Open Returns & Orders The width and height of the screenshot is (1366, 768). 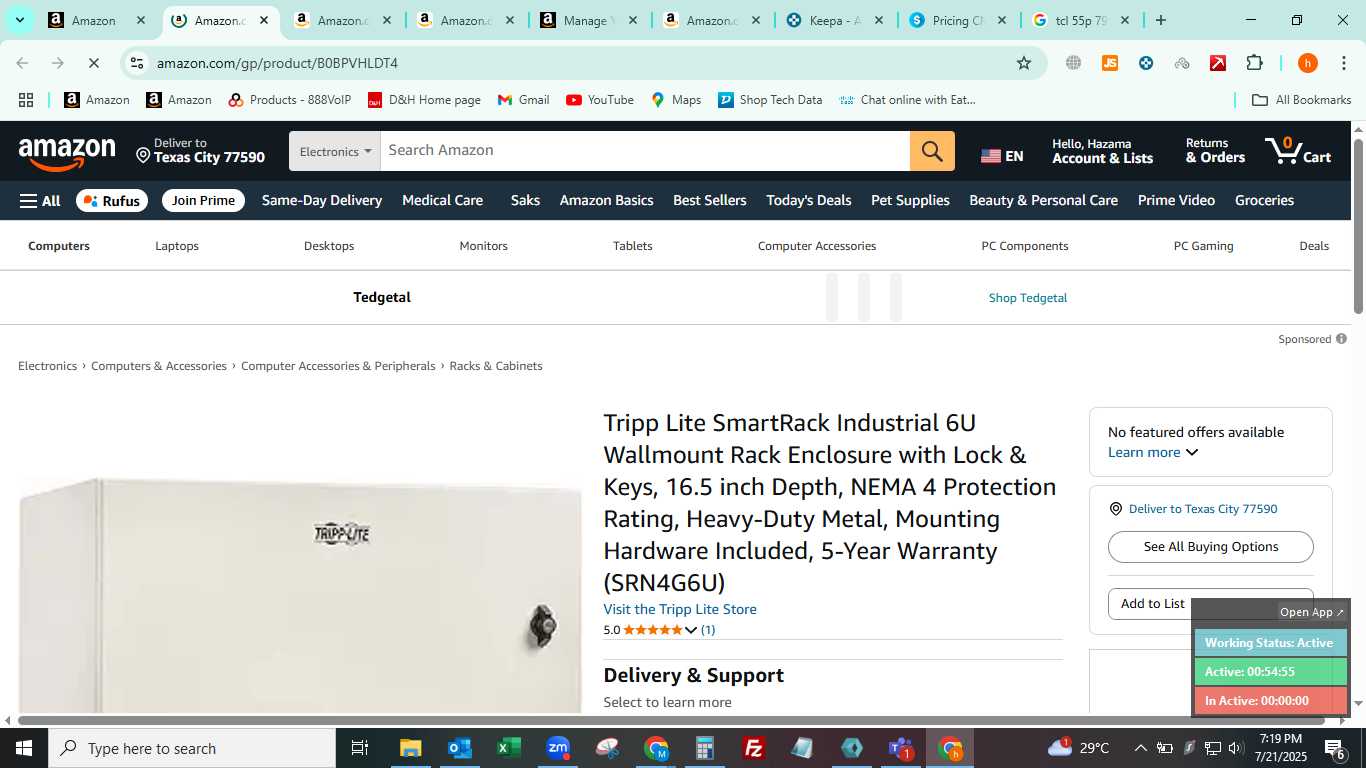(x=1215, y=151)
